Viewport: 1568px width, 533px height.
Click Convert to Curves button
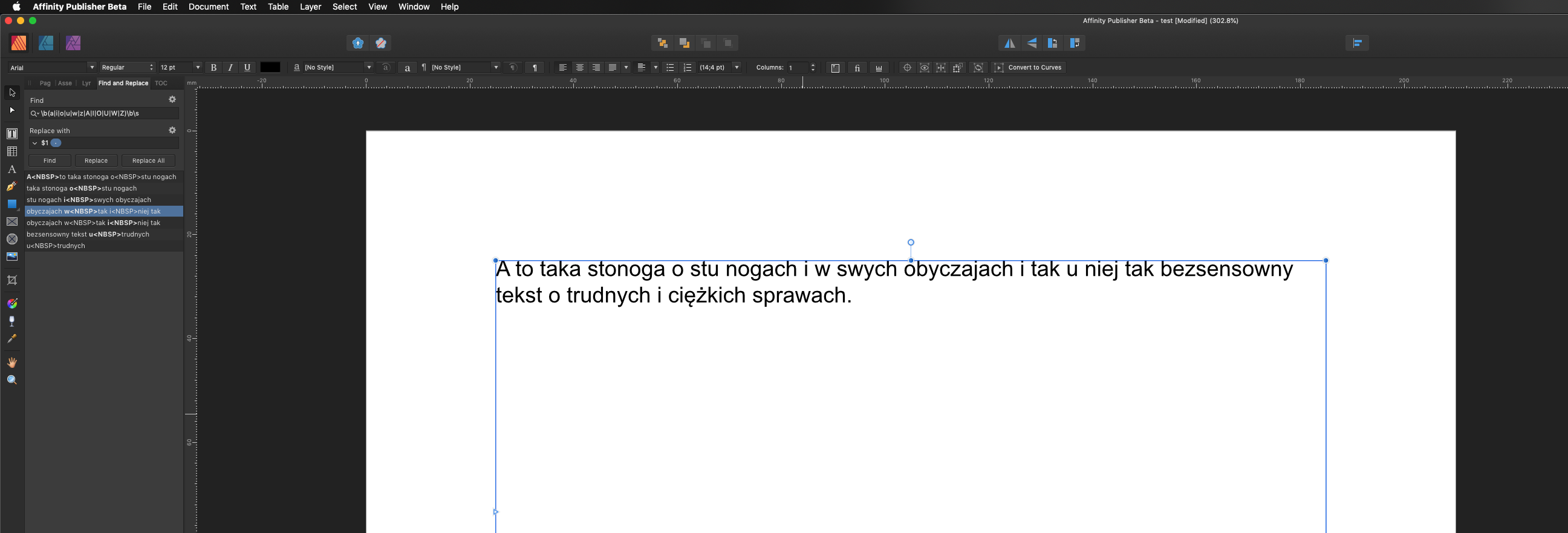coord(1029,68)
